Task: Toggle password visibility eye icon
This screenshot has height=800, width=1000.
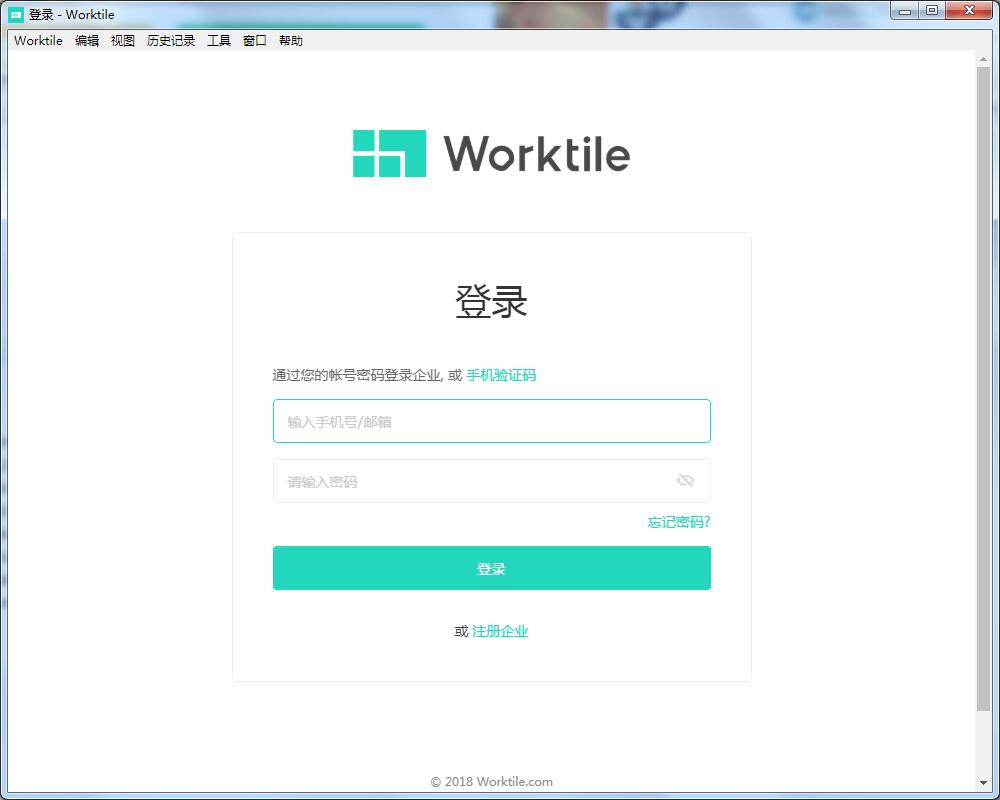Action: [x=685, y=481]
